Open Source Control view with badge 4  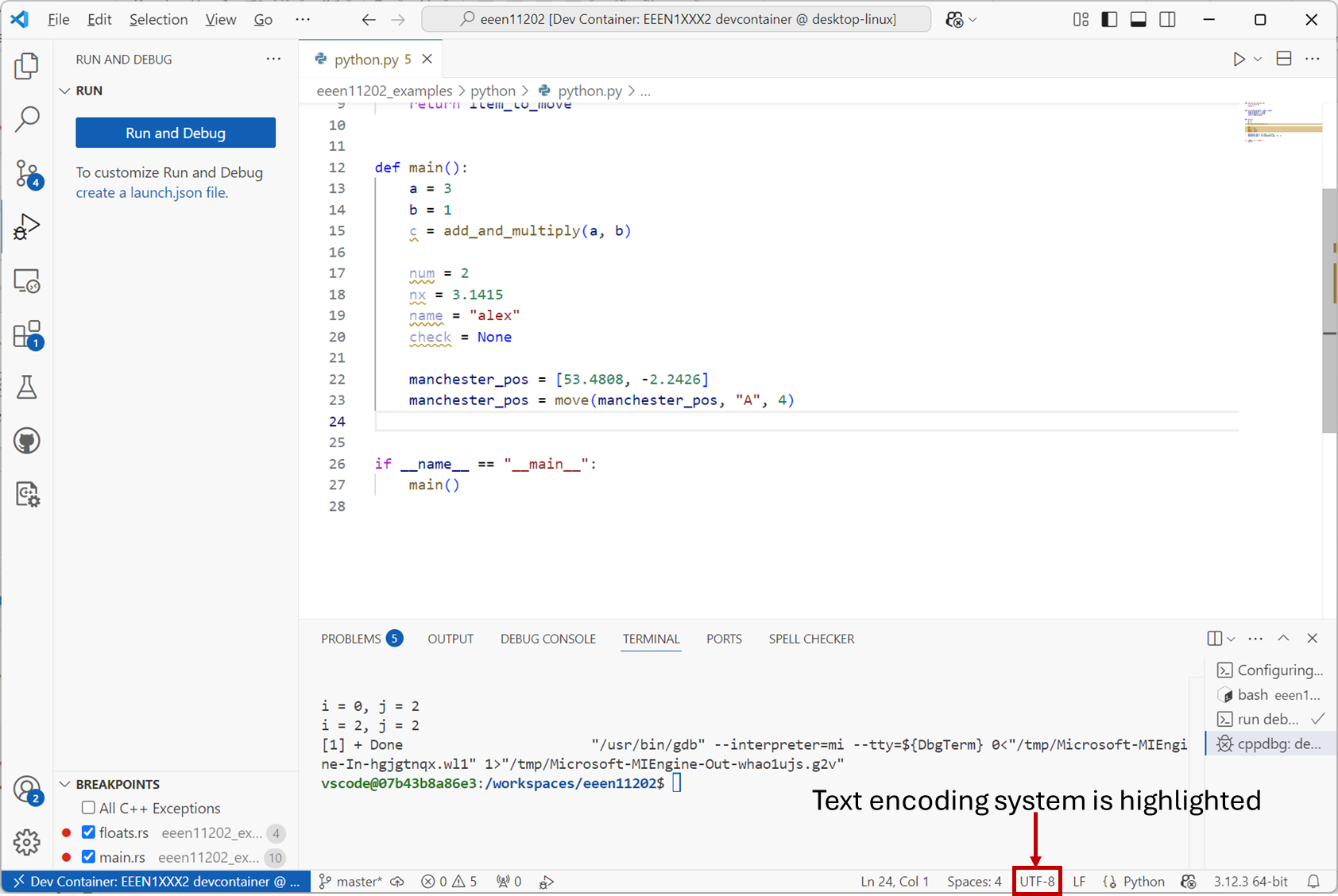point(27,173)
